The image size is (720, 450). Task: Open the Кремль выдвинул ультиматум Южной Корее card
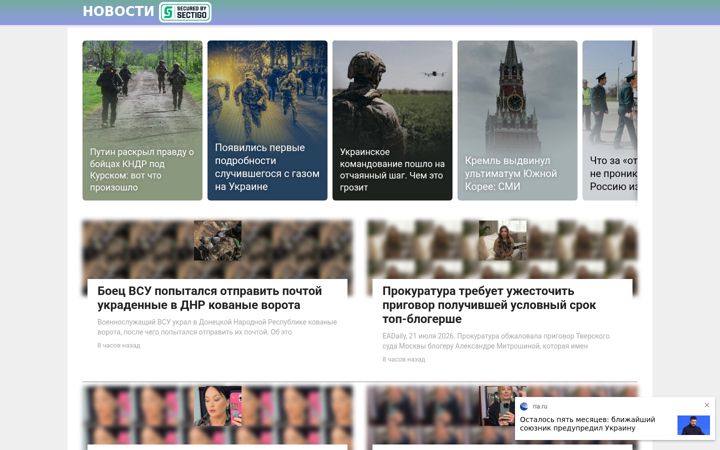[517, 120]
